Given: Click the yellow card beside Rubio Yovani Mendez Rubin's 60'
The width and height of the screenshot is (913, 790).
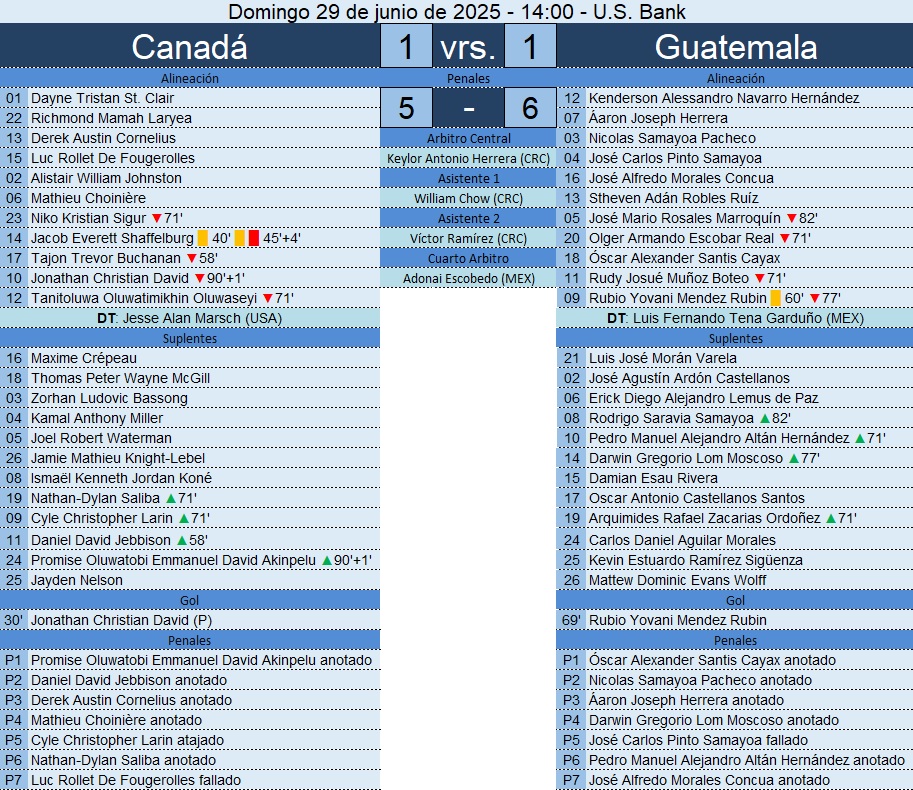Looking at the screenshot, I should (775, 298).
